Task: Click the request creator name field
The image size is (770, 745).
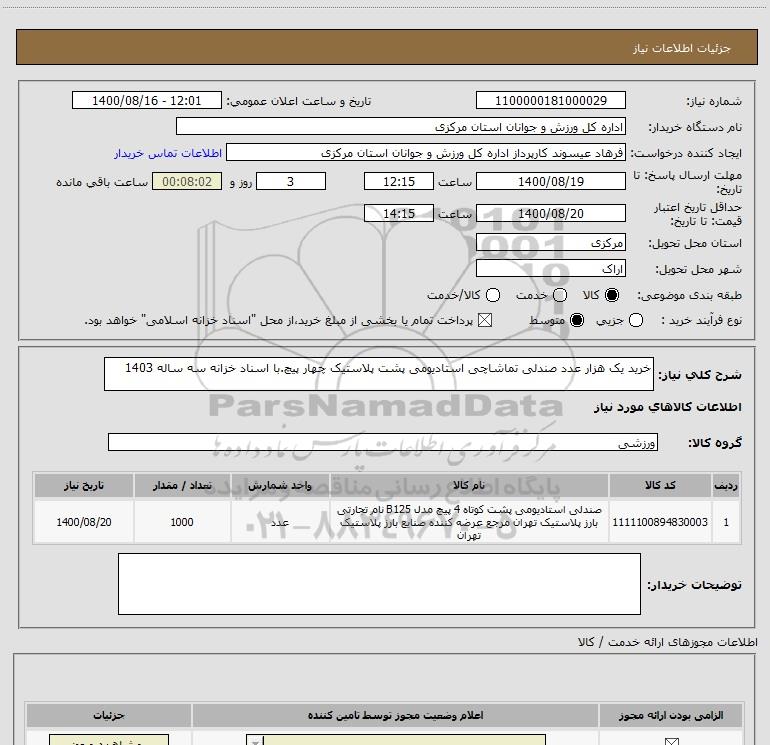Action: point(426,153)
